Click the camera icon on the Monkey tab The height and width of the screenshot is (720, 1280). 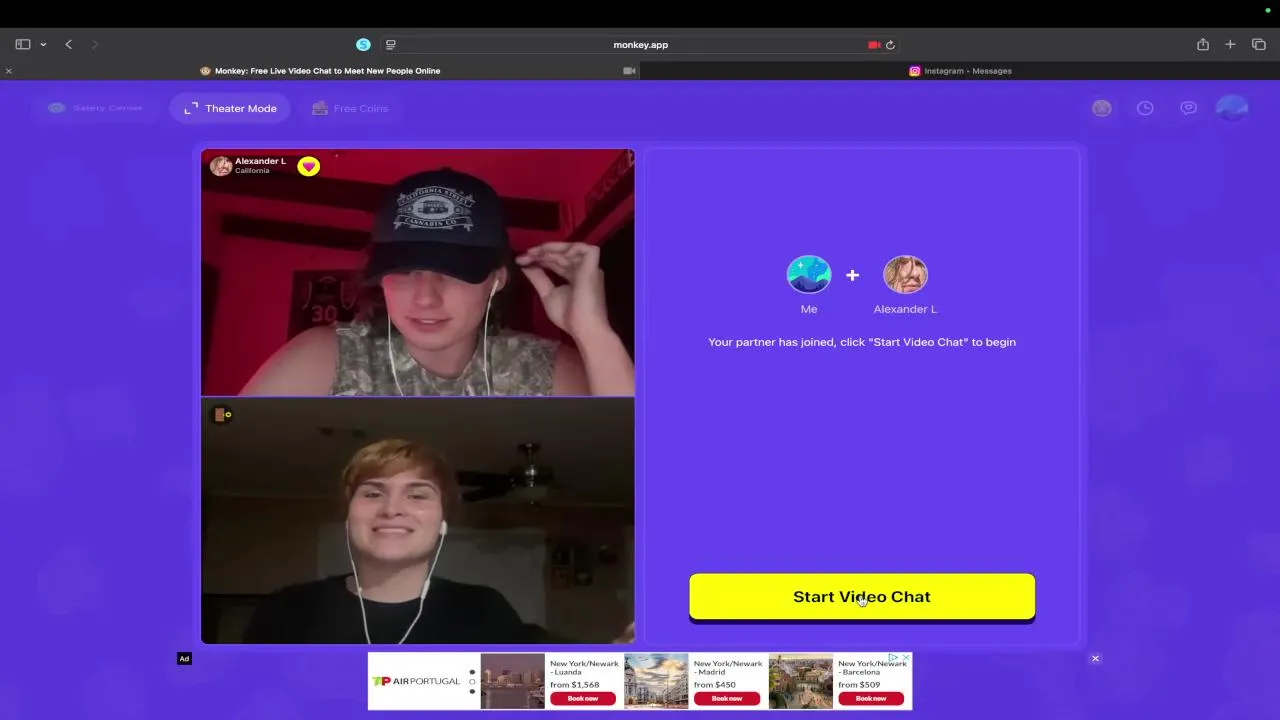pos(629,71)
